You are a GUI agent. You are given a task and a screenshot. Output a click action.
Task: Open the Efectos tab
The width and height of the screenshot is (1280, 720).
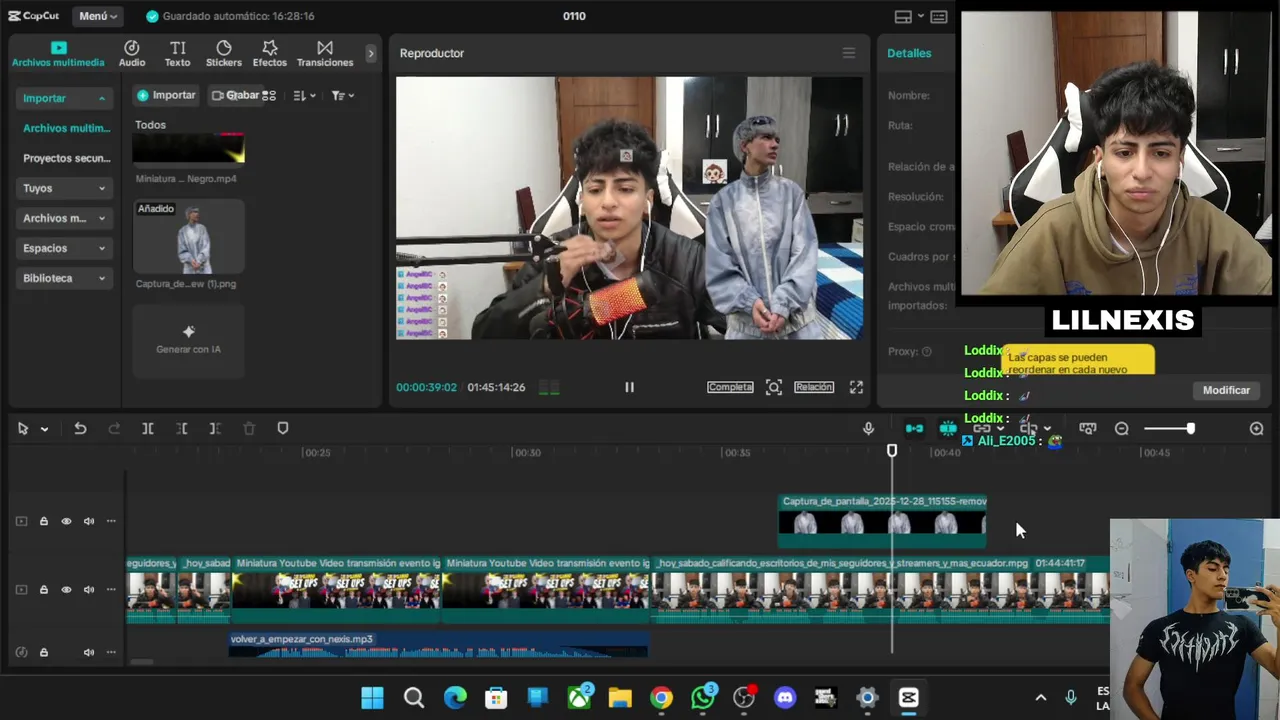pos(269,54)
